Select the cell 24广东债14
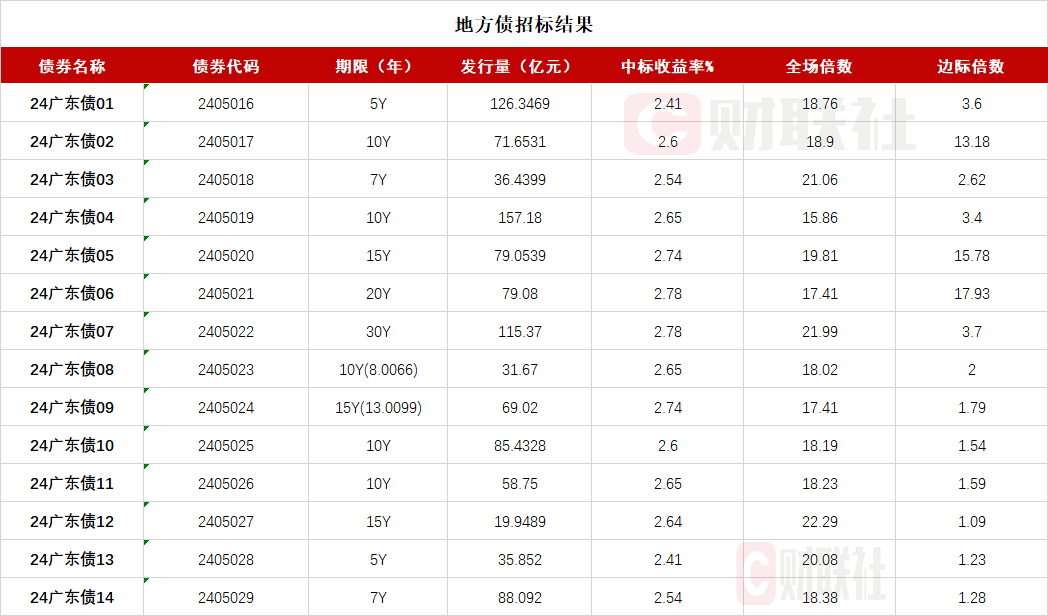The height and width of the screenshot is (616, 1048). (x=72, y=598)
